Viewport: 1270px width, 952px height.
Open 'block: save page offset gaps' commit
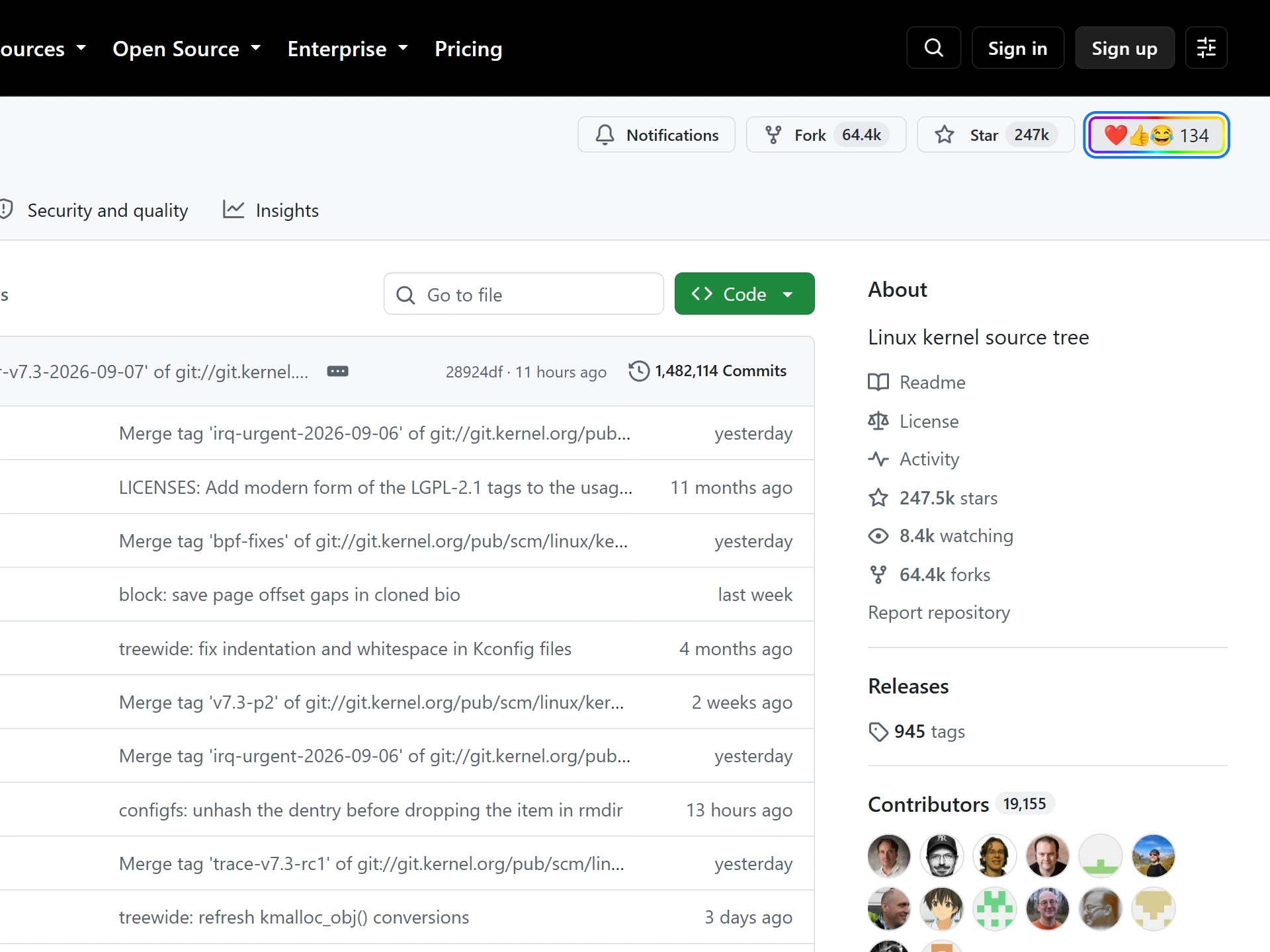pyautogui.click(x=289, y=594)
